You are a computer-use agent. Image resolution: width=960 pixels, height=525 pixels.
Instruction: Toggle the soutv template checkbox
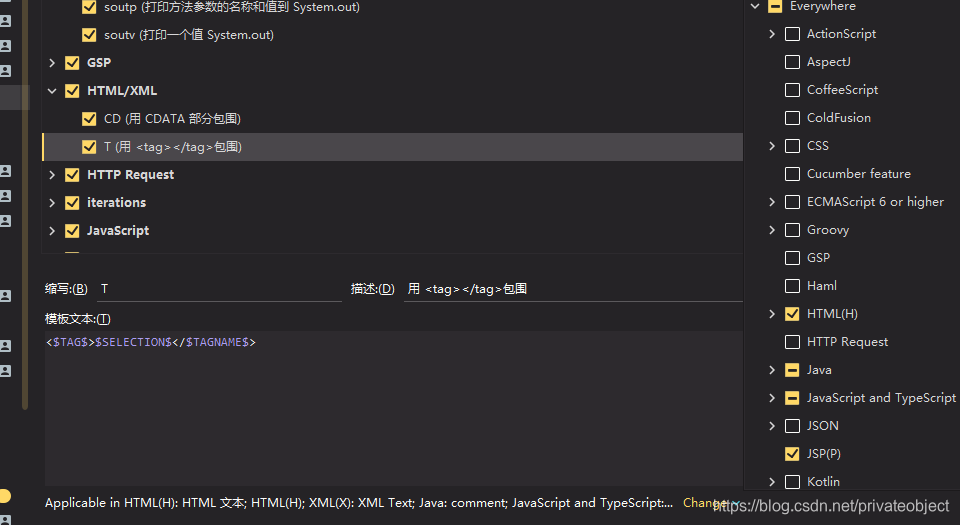coord(89,35)
